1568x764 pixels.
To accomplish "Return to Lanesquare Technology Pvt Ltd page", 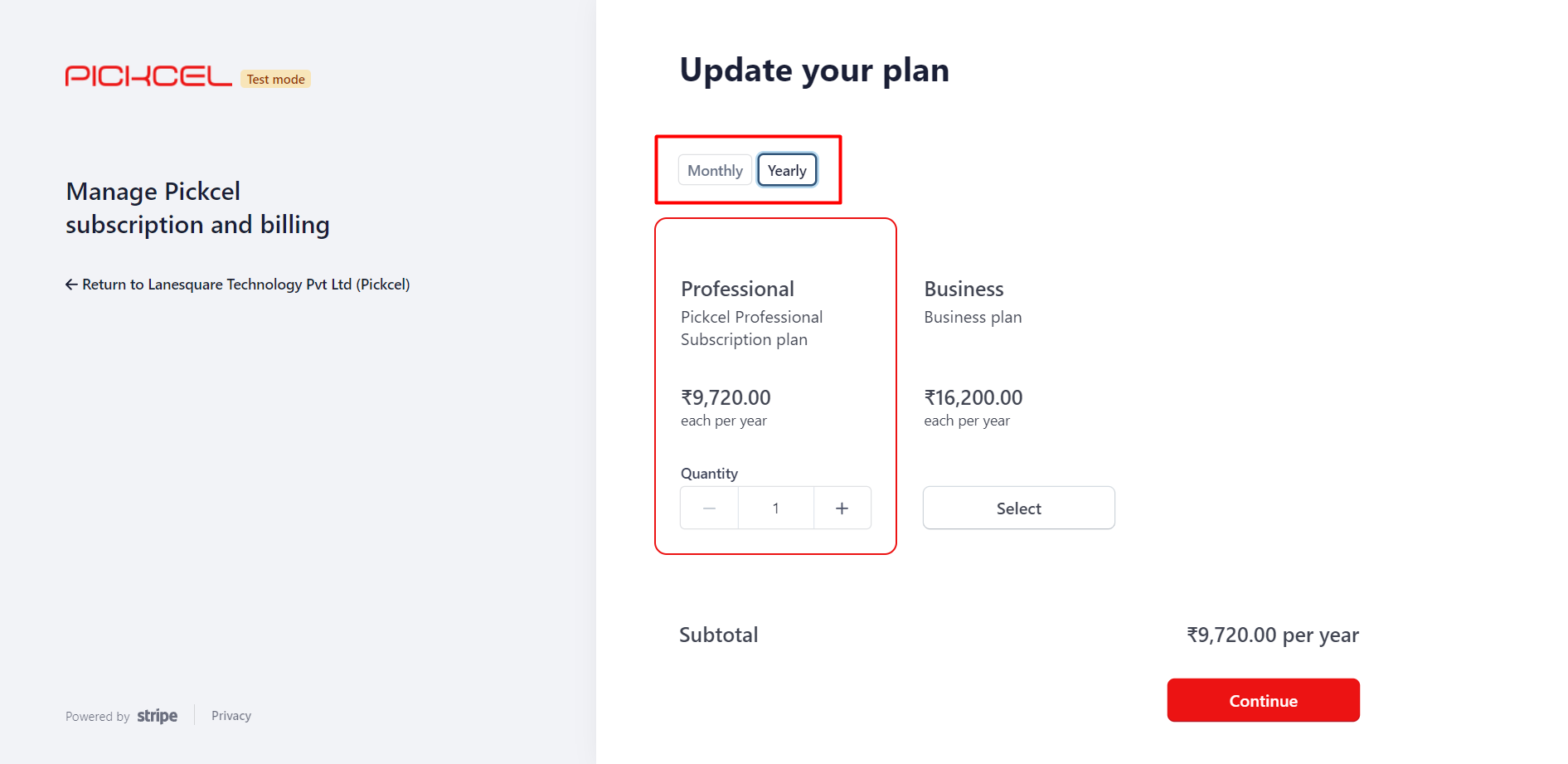I will tap(245, 285).
